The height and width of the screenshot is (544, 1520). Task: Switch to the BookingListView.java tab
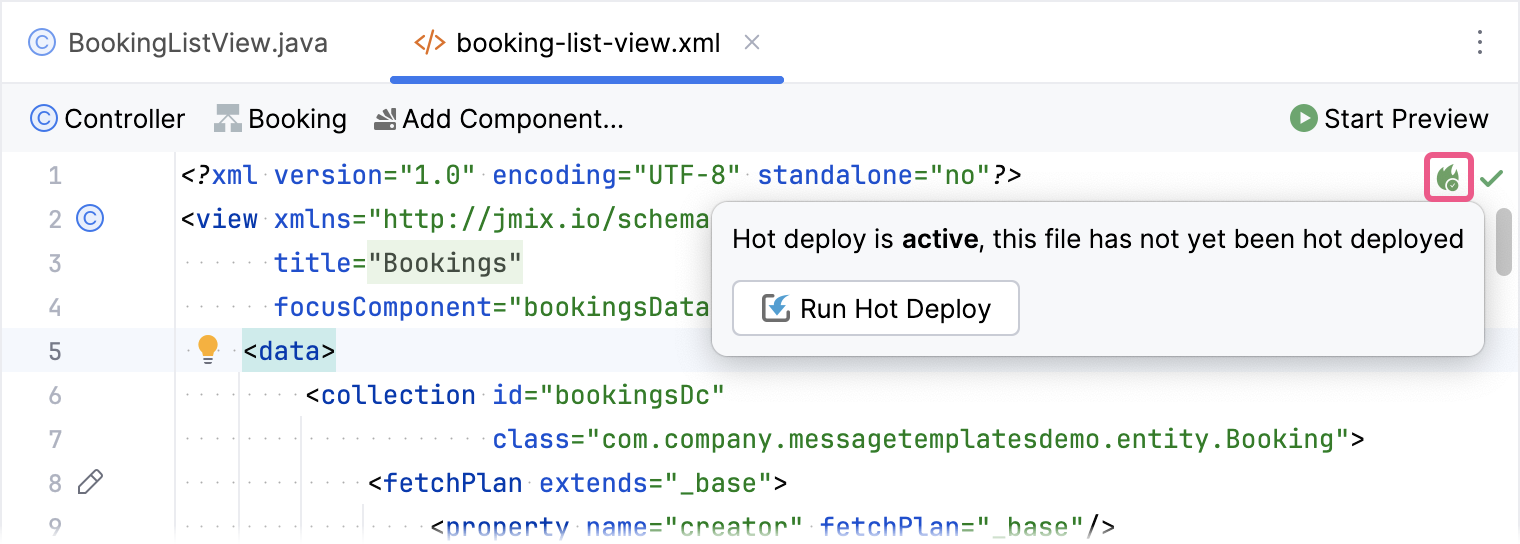coord(179,43)
